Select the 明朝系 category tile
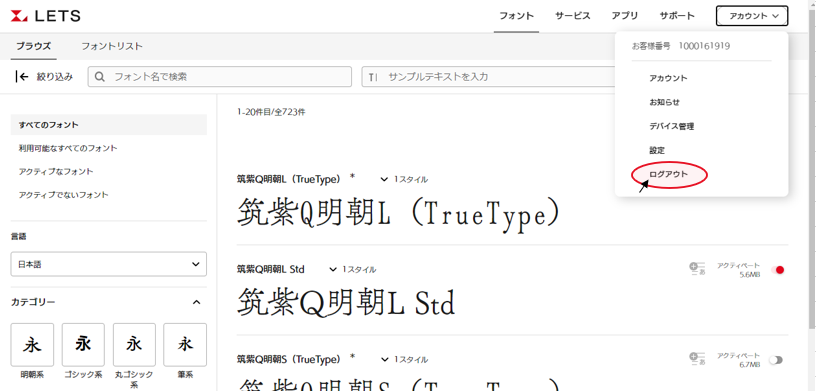This screenshot has width=816, height=391. pyautogui.click(x=32, y=345)
